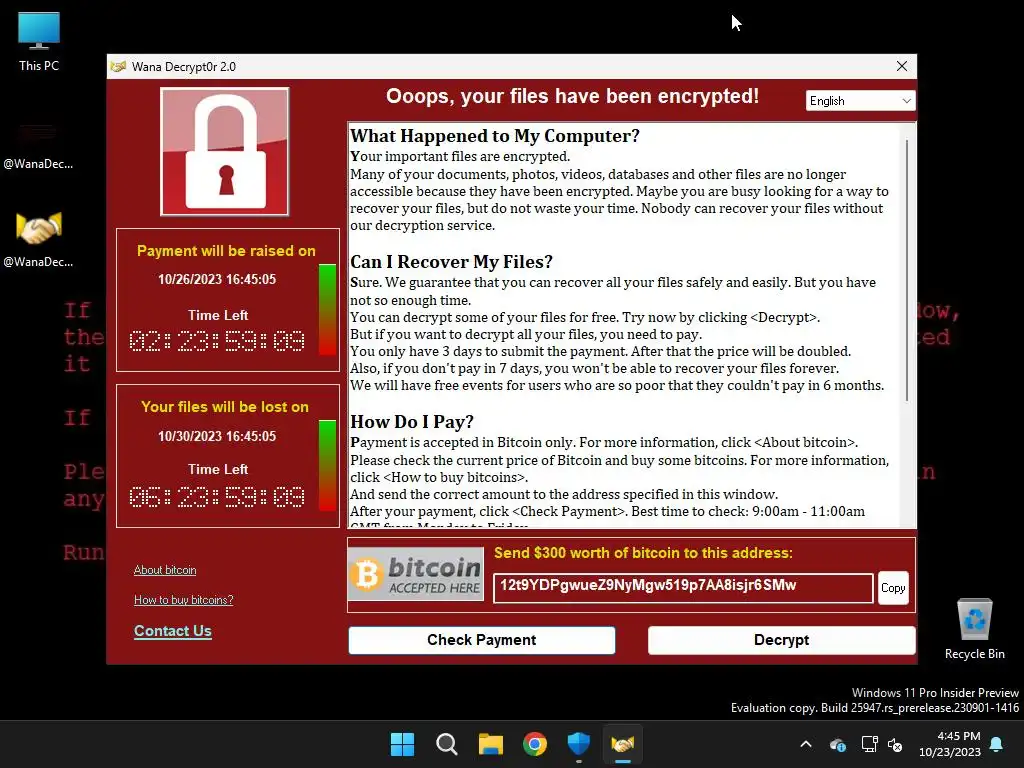Click 'Send $300 worth of bitcoin' label
The width and height of the screenshot is (1024, 768).
pyautogui.click(x=643, y=553)
